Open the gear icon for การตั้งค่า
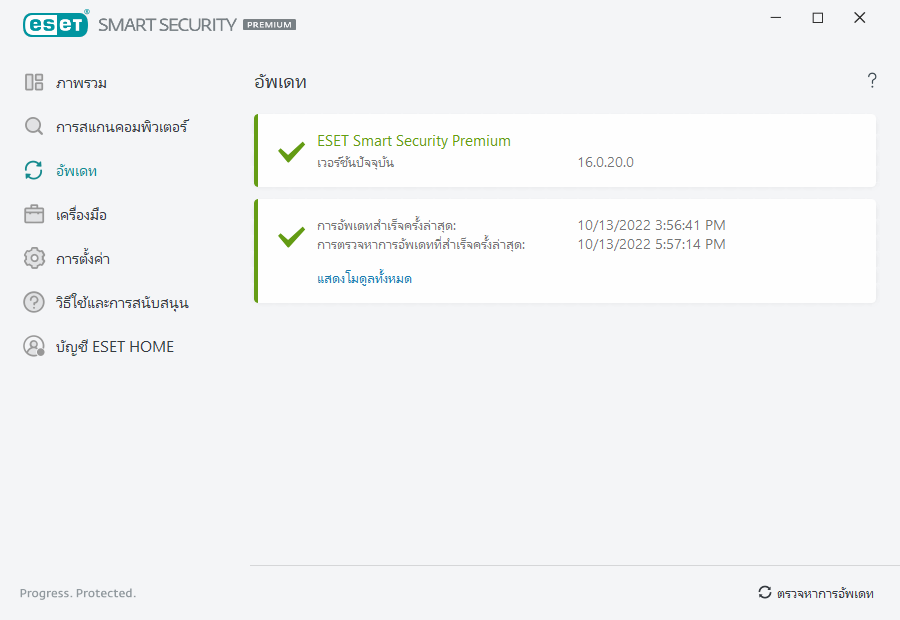 [34, 259]
